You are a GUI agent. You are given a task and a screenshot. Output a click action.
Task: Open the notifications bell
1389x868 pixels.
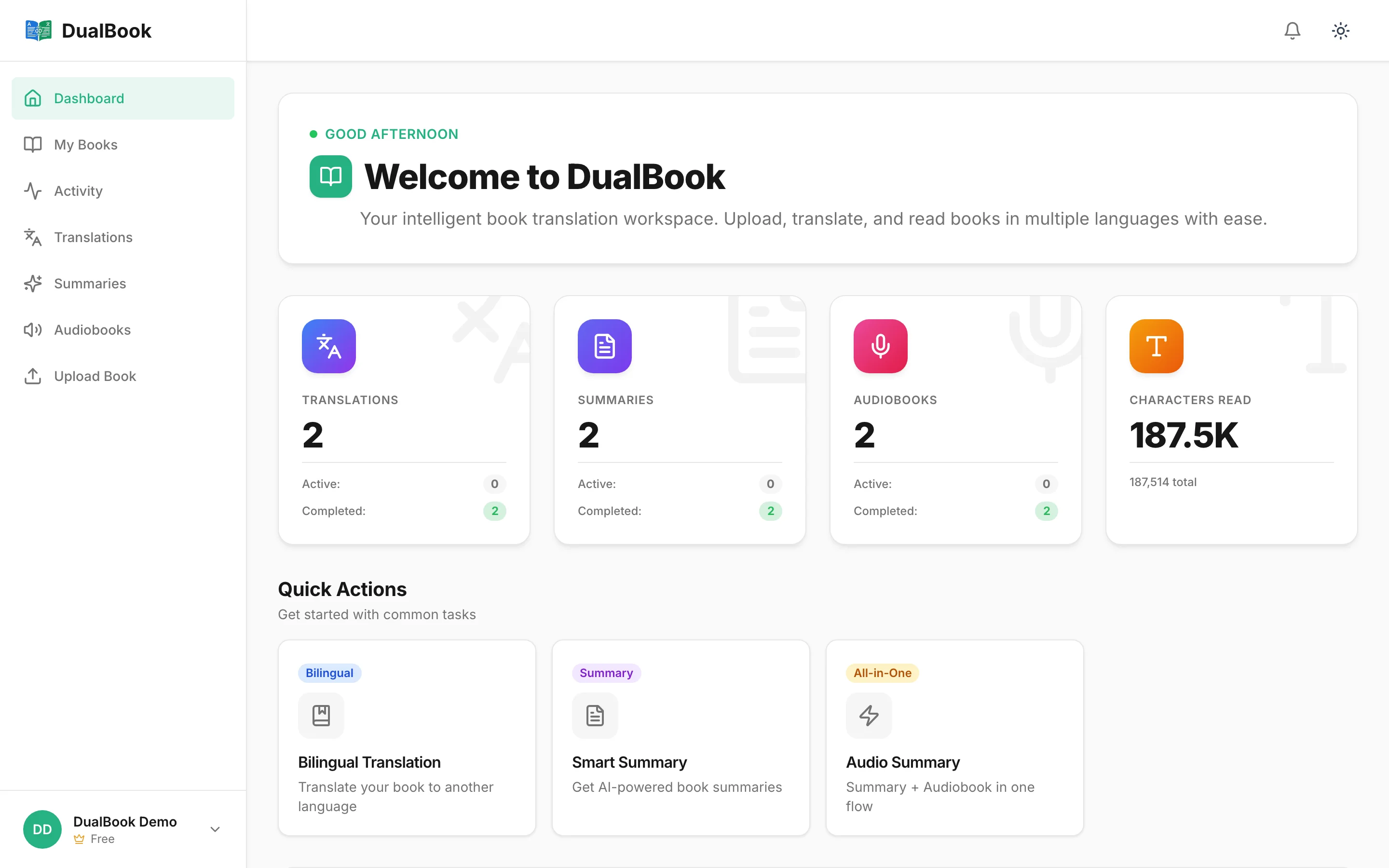pyautogui.click(x=1292, y=30)
